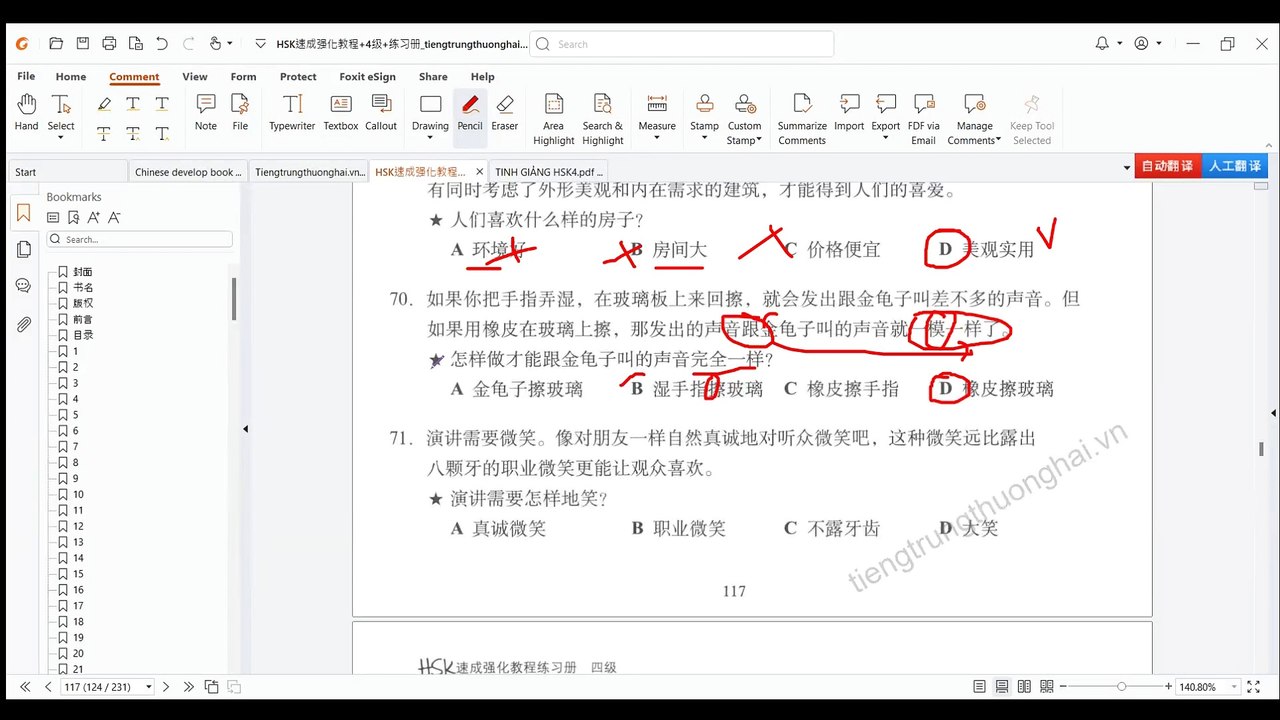Increase bookmark font size
Image resolution: width=1280 pixels, height=720 pixels.
coord(94,217)
